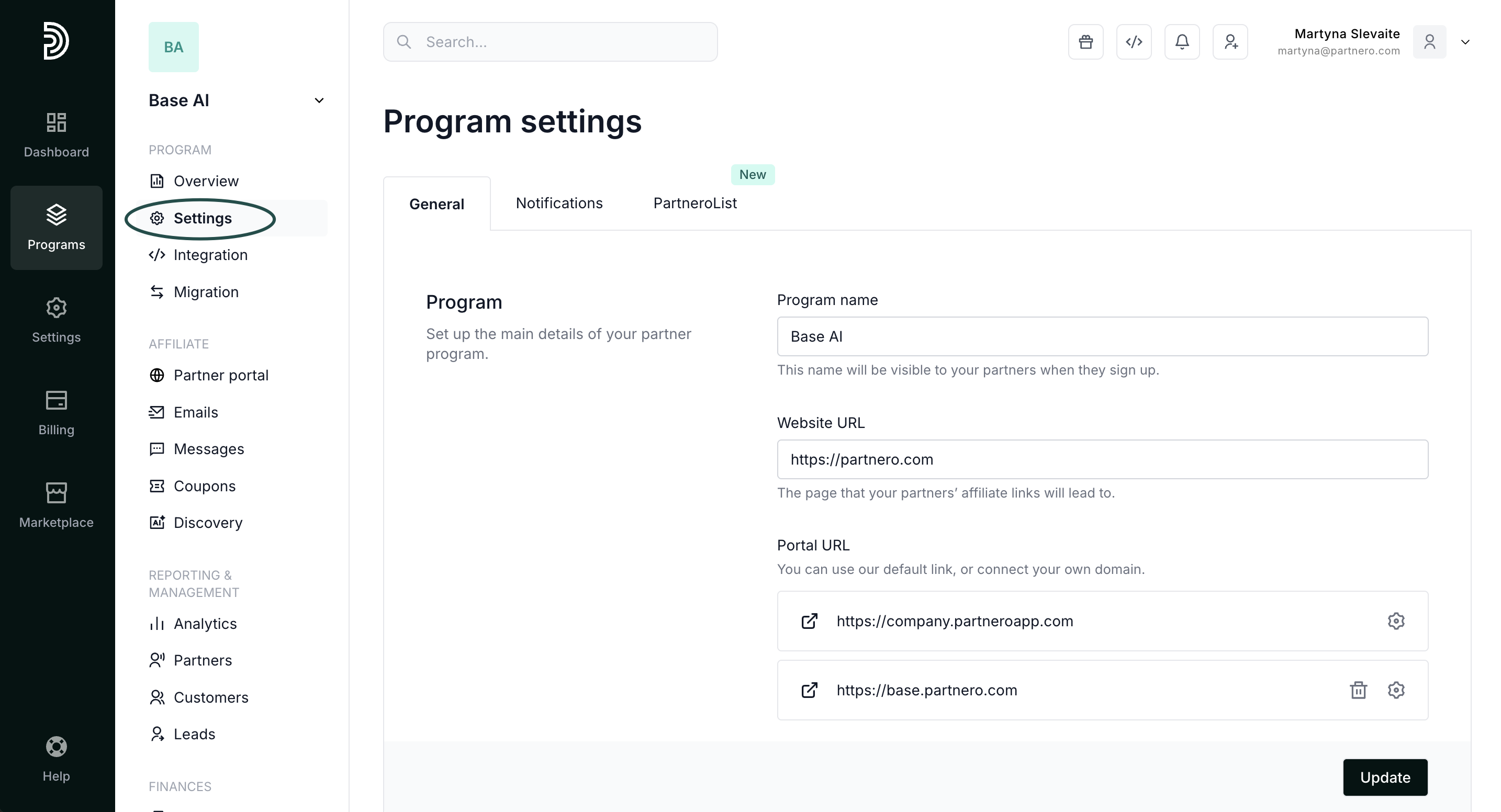The height and width of the screenshot is (812, 1501).
Task: Open the notifications bell icon
Action: click(x=1182, y=42)
